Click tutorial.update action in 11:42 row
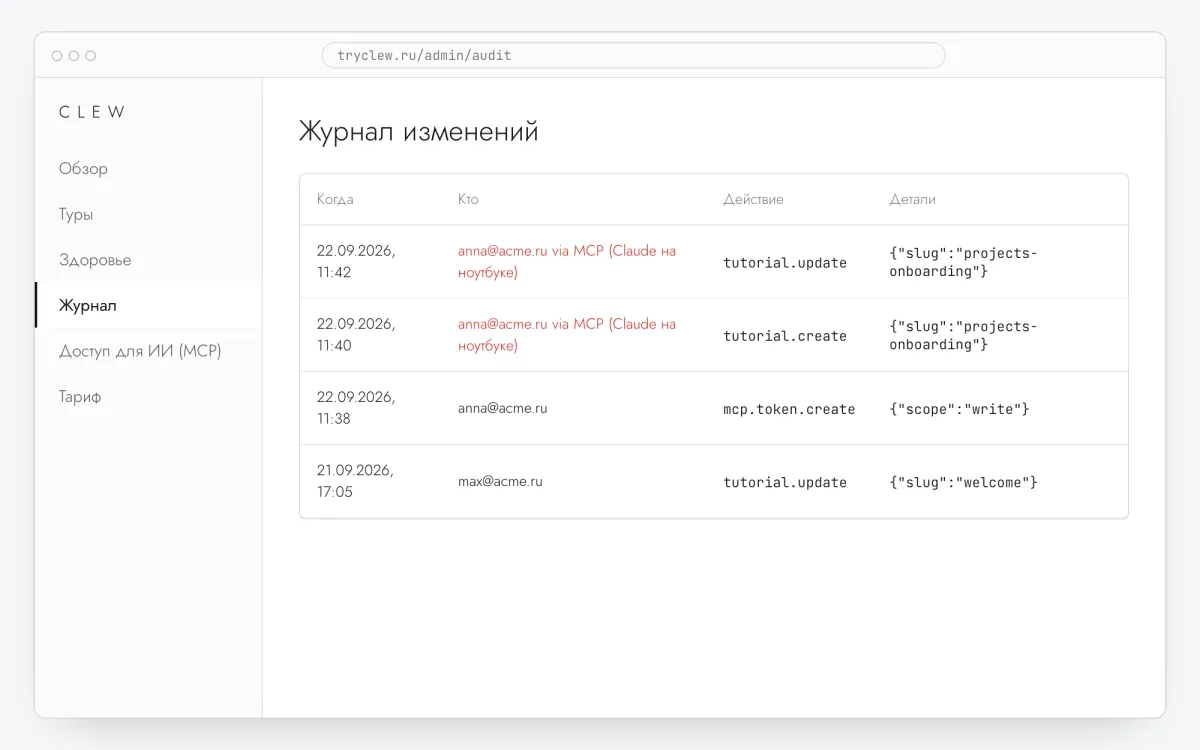This screenshot has width=1200, height=750. [785, 263]
